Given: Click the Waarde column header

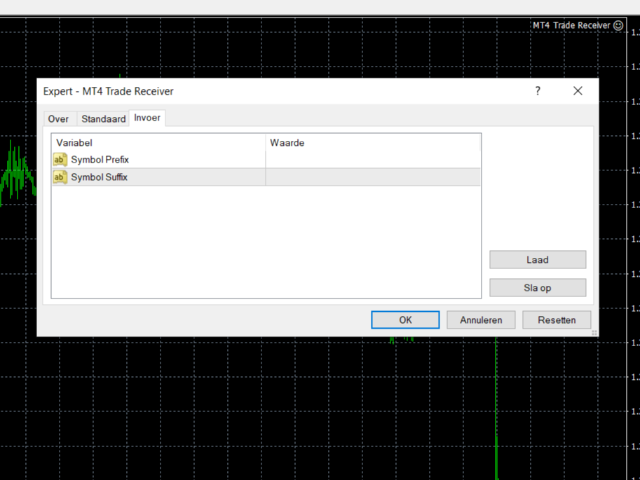Looking at the screenshot, I should click(x=373, y=143).
